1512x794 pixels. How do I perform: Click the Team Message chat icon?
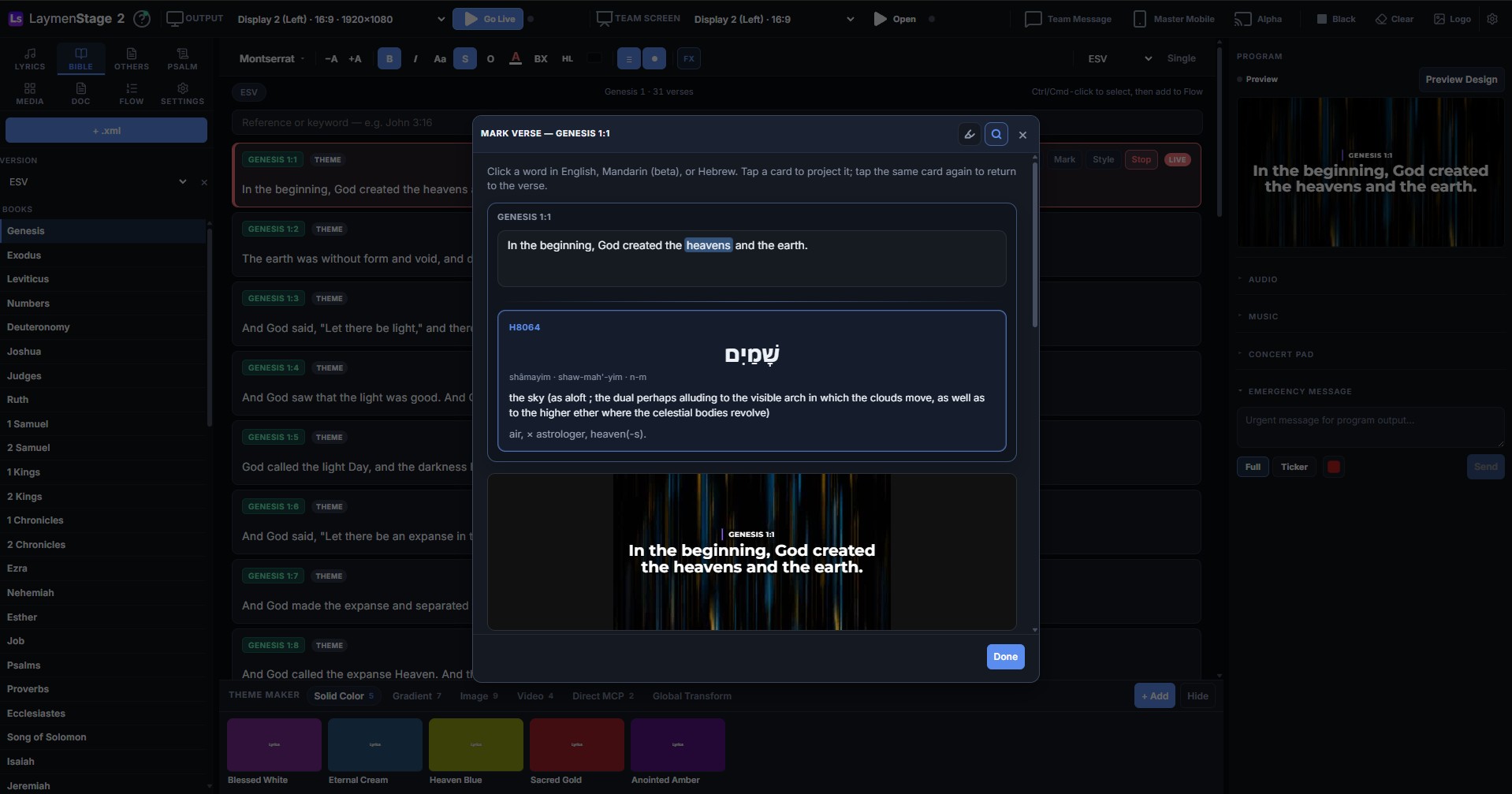pos(1033,19)
